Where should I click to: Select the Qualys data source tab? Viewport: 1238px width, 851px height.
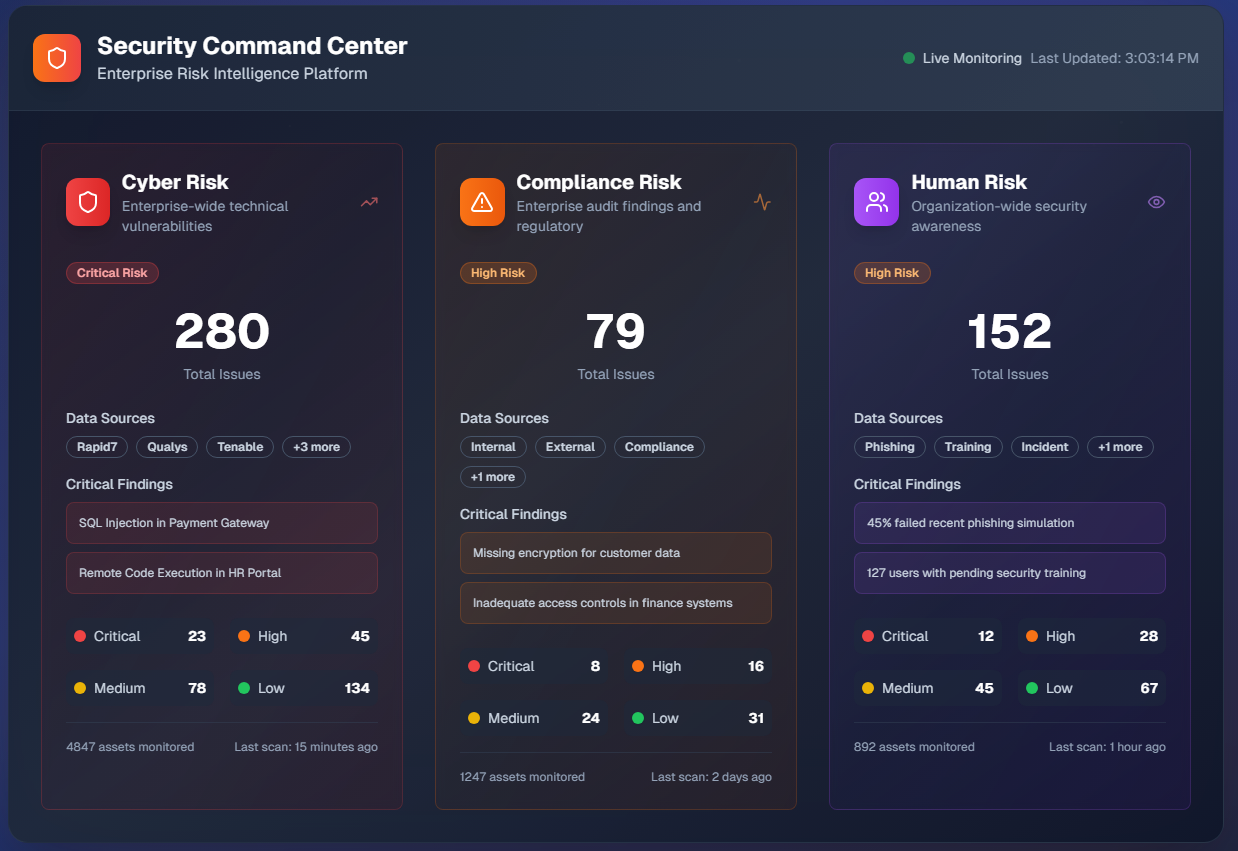click(166, 447)
